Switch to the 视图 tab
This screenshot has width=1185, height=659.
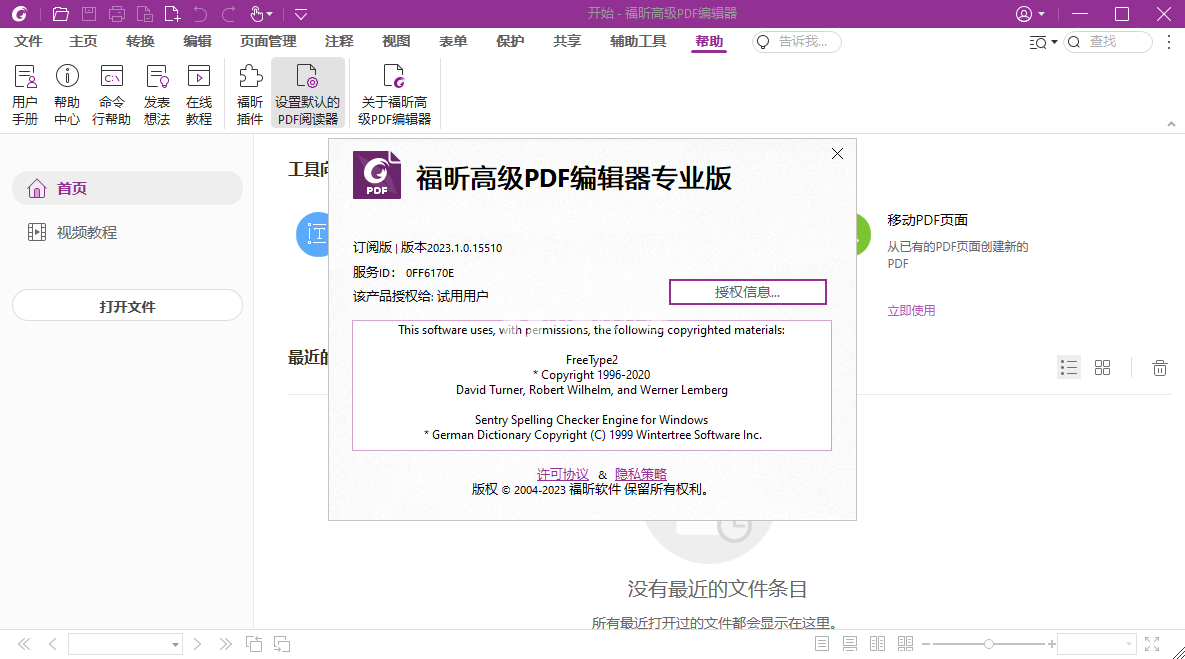tap(396, 42)
